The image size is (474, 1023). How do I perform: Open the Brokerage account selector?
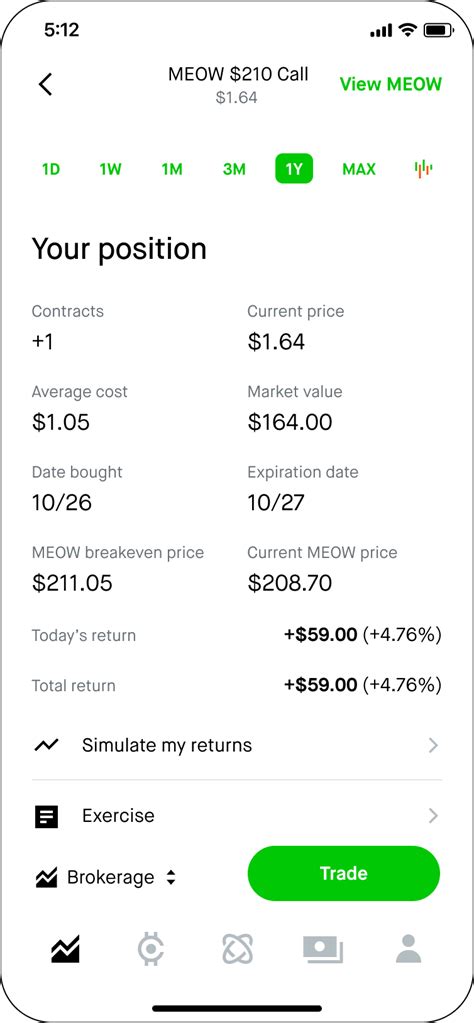[x=105, y=878]
